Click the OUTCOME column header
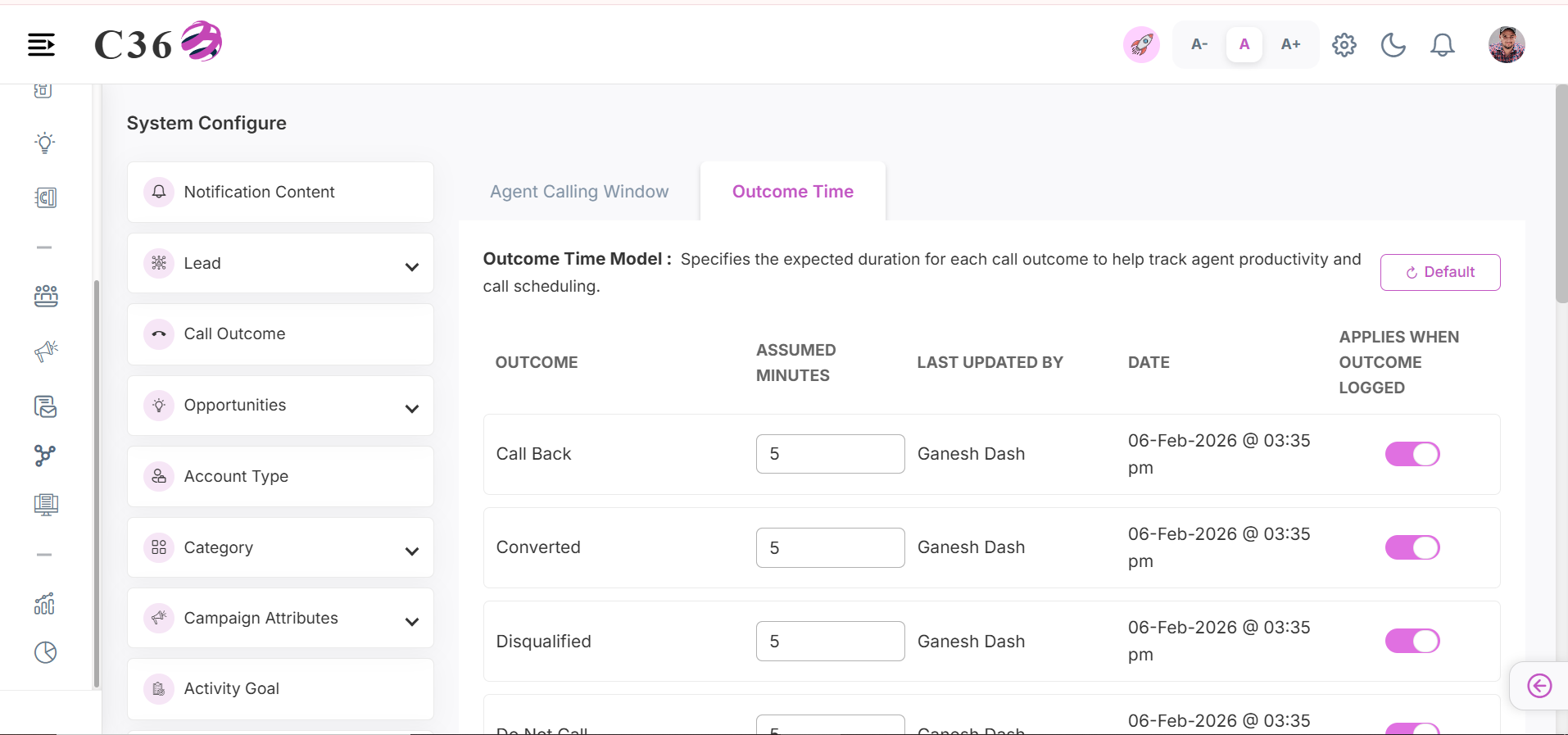Image resolution: width=1568 pixels, height=735 pixels. (x=537, y=362)
